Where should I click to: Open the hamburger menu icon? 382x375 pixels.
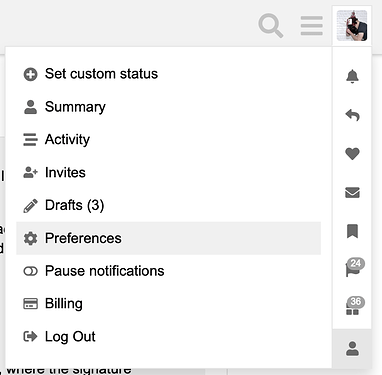coord(312,26)
